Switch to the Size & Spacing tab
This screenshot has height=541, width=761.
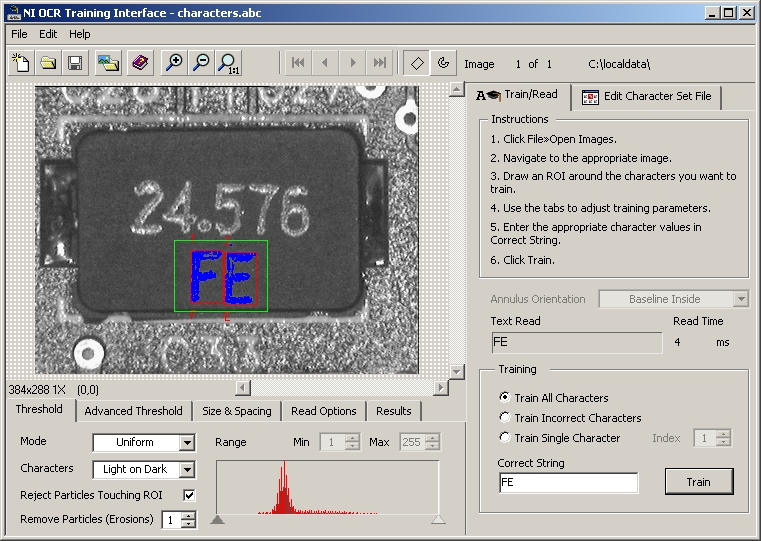(x=237, y=411)
